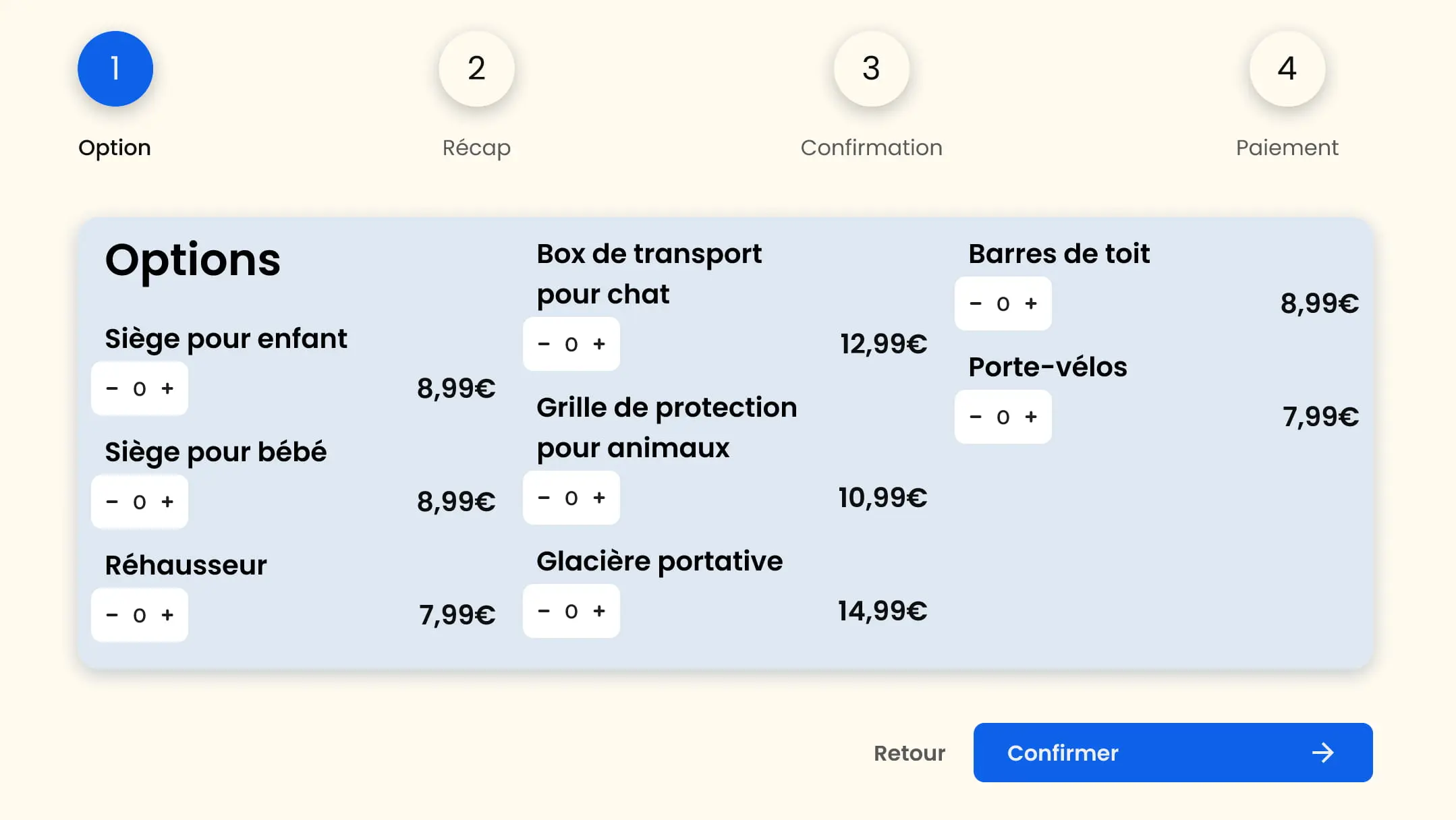The width and height of the screenshot is (1456, 820).
Task: Jump to the Confirmation step
Action: [x=871, y=68]
